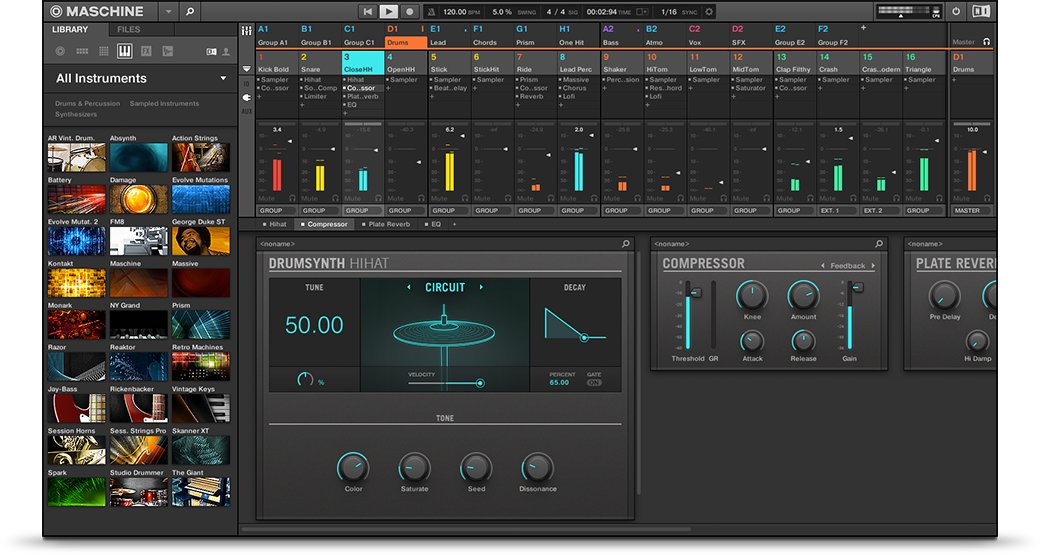The height and width of the screenshot is (555, 1040).
Task: Open the settings gear next to Sync
Action: coord(709,12)
